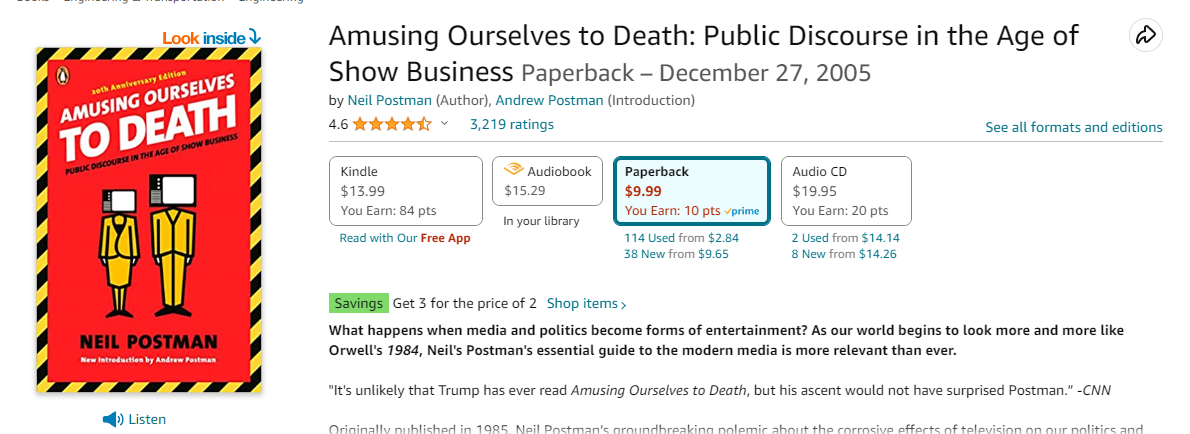Open the book cover thumbnail
This screenshot has height=434, width=1190.
149,220
